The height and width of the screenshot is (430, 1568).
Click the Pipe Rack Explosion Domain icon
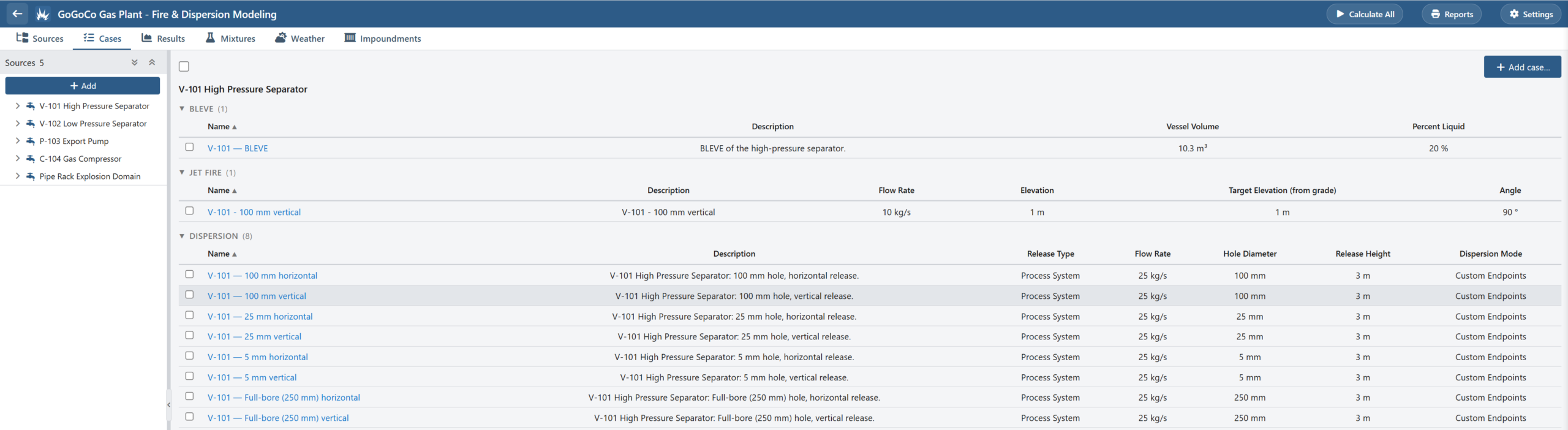(x=31, y=176)
